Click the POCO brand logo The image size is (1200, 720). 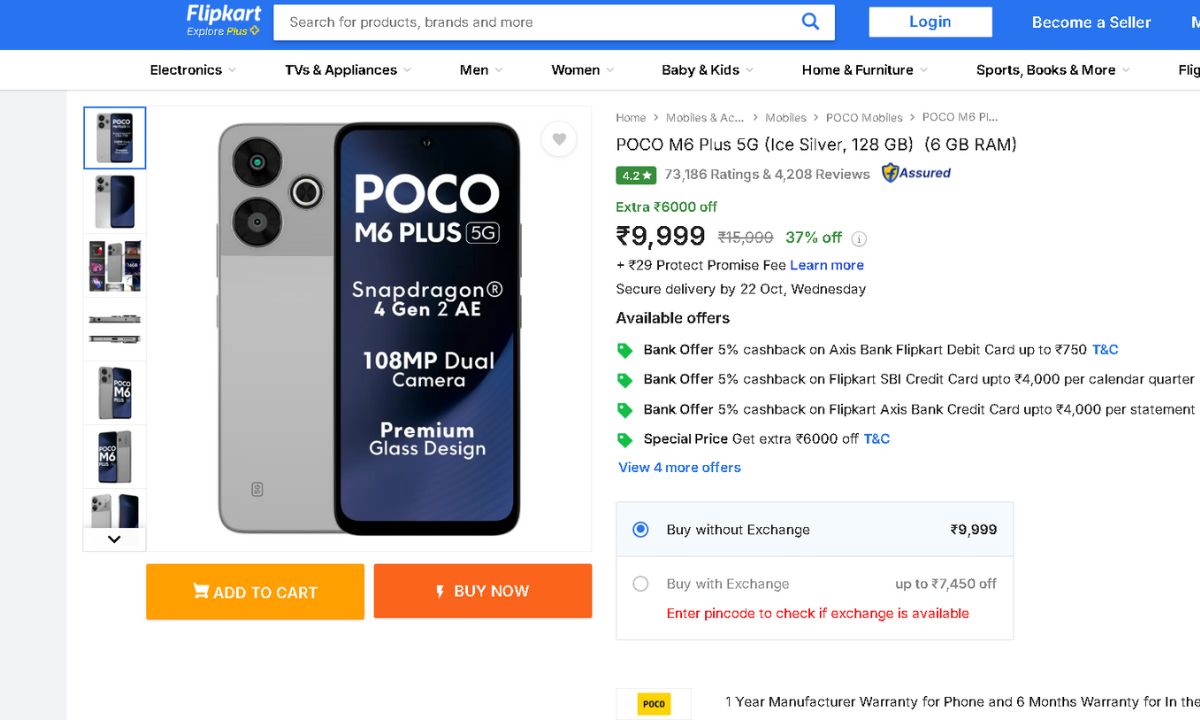click(x=654, y=704)
